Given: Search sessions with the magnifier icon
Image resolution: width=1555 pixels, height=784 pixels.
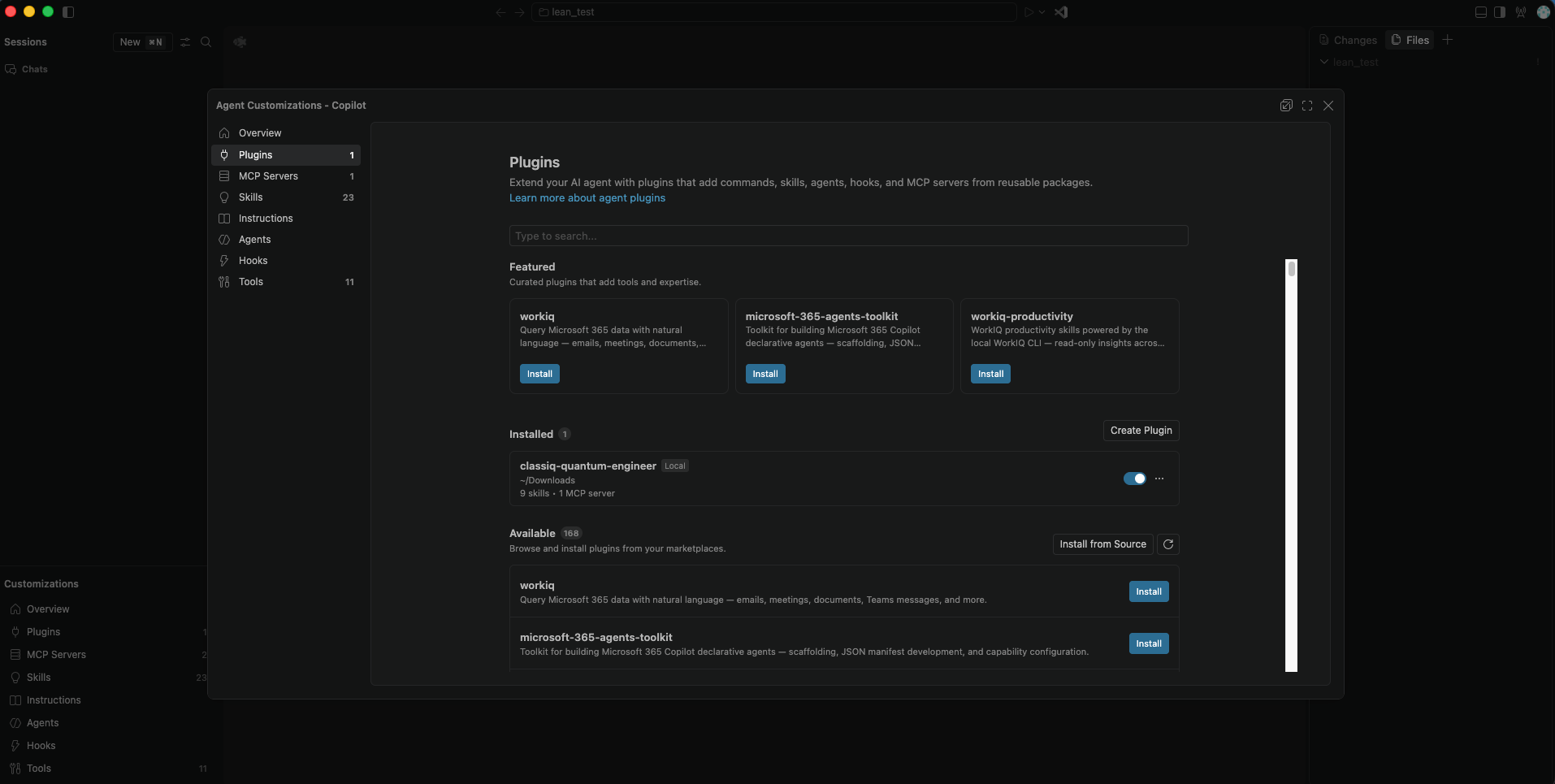Looking at the screenshot, I should (206, 42).
